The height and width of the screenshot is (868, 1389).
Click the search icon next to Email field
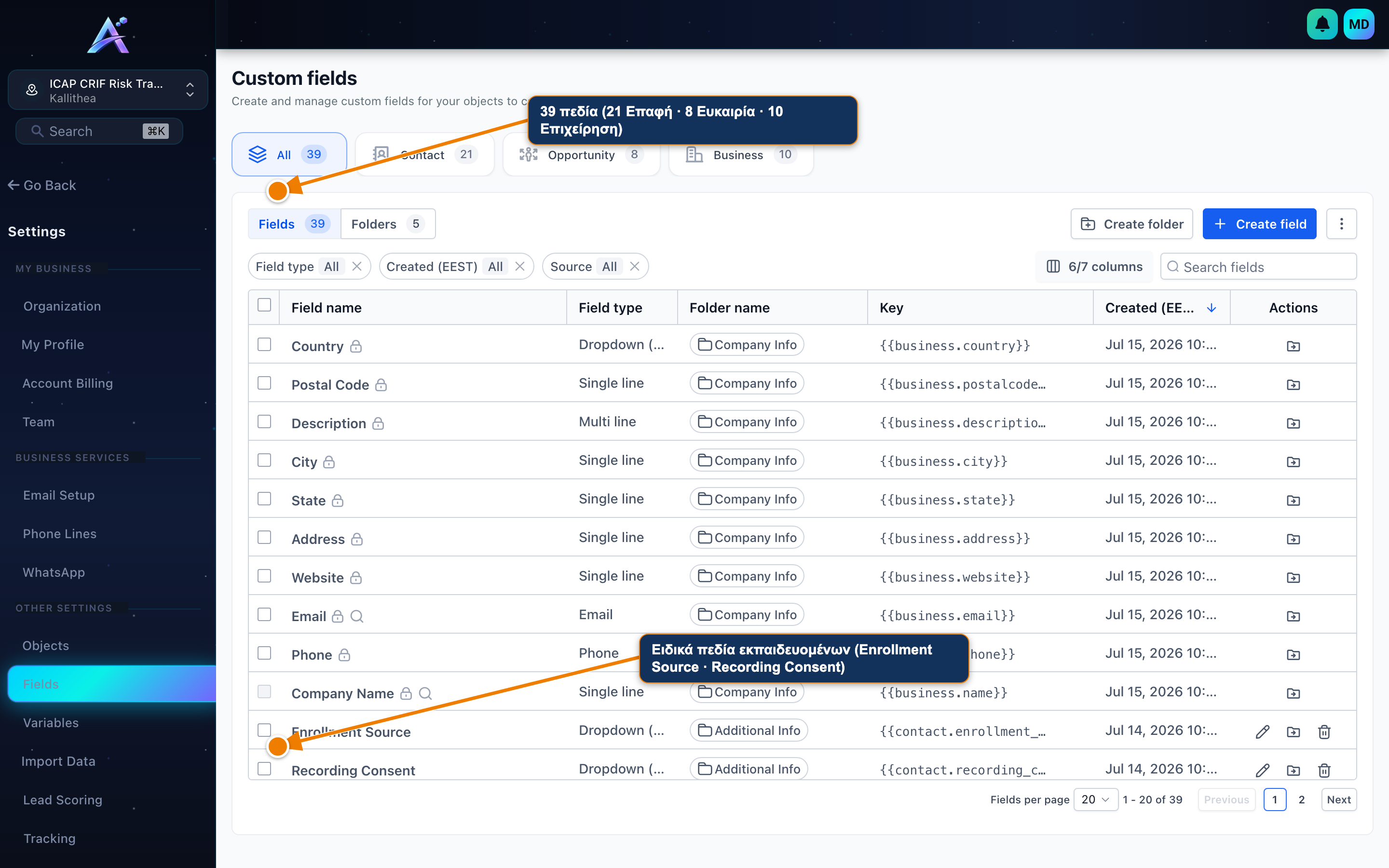[356, 616]
